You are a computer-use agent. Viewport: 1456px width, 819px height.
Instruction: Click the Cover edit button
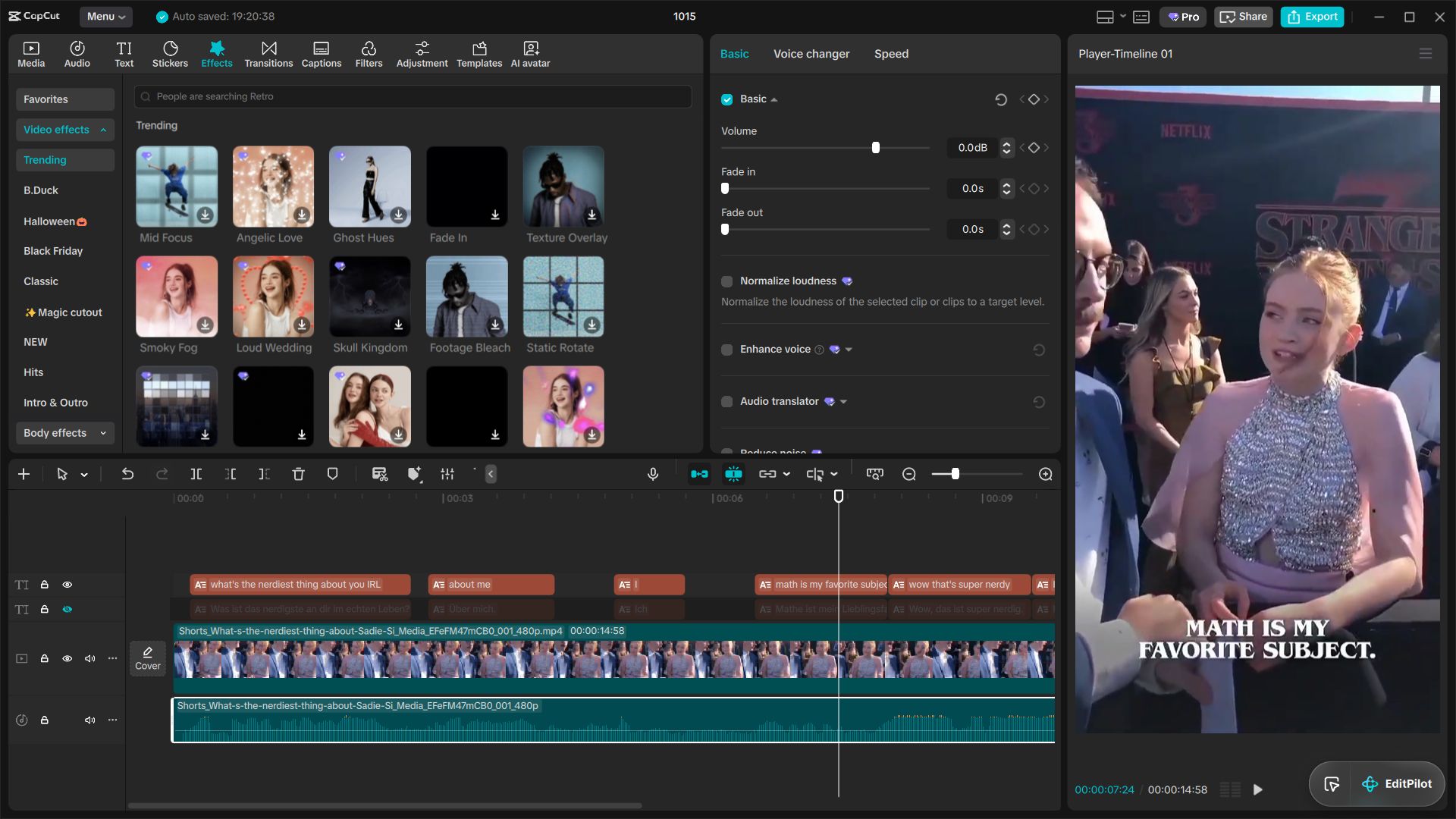[x=148, y=658]
